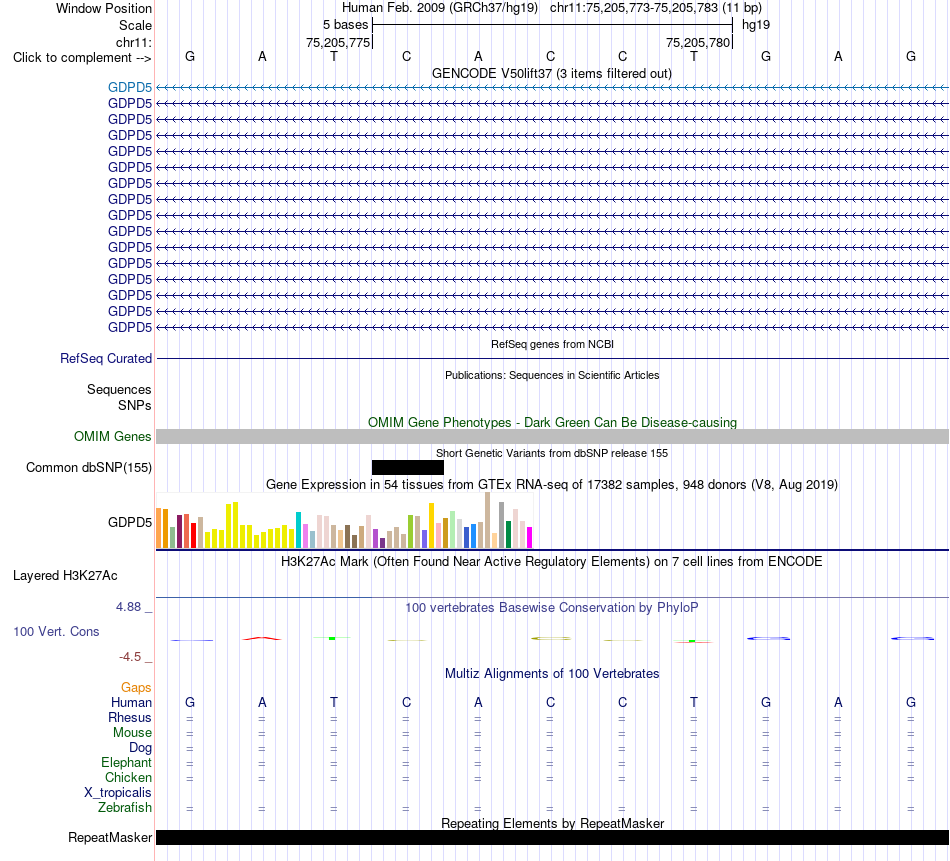Click the Elephant species label
The height and width of the screenshot is (861, 950).
(126, 762)
